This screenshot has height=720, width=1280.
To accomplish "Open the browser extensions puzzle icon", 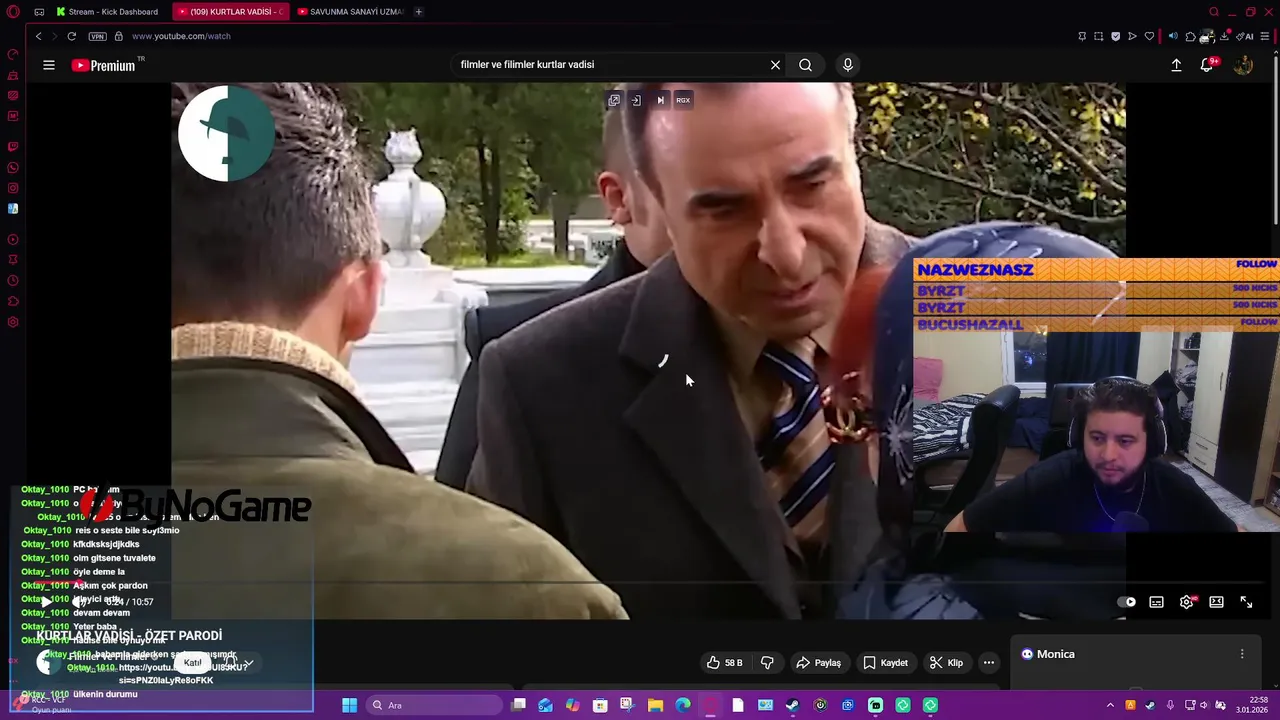I will point(1190,36).
